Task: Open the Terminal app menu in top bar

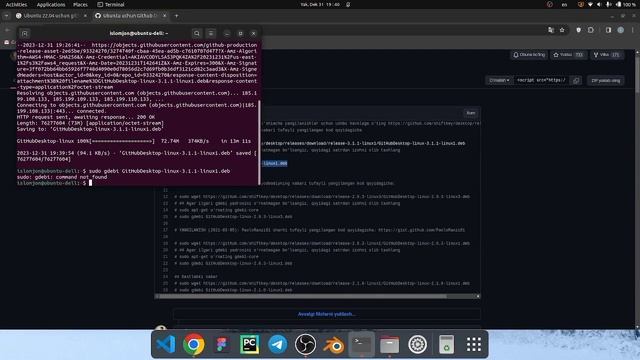Action: click(x=111, y=4)
